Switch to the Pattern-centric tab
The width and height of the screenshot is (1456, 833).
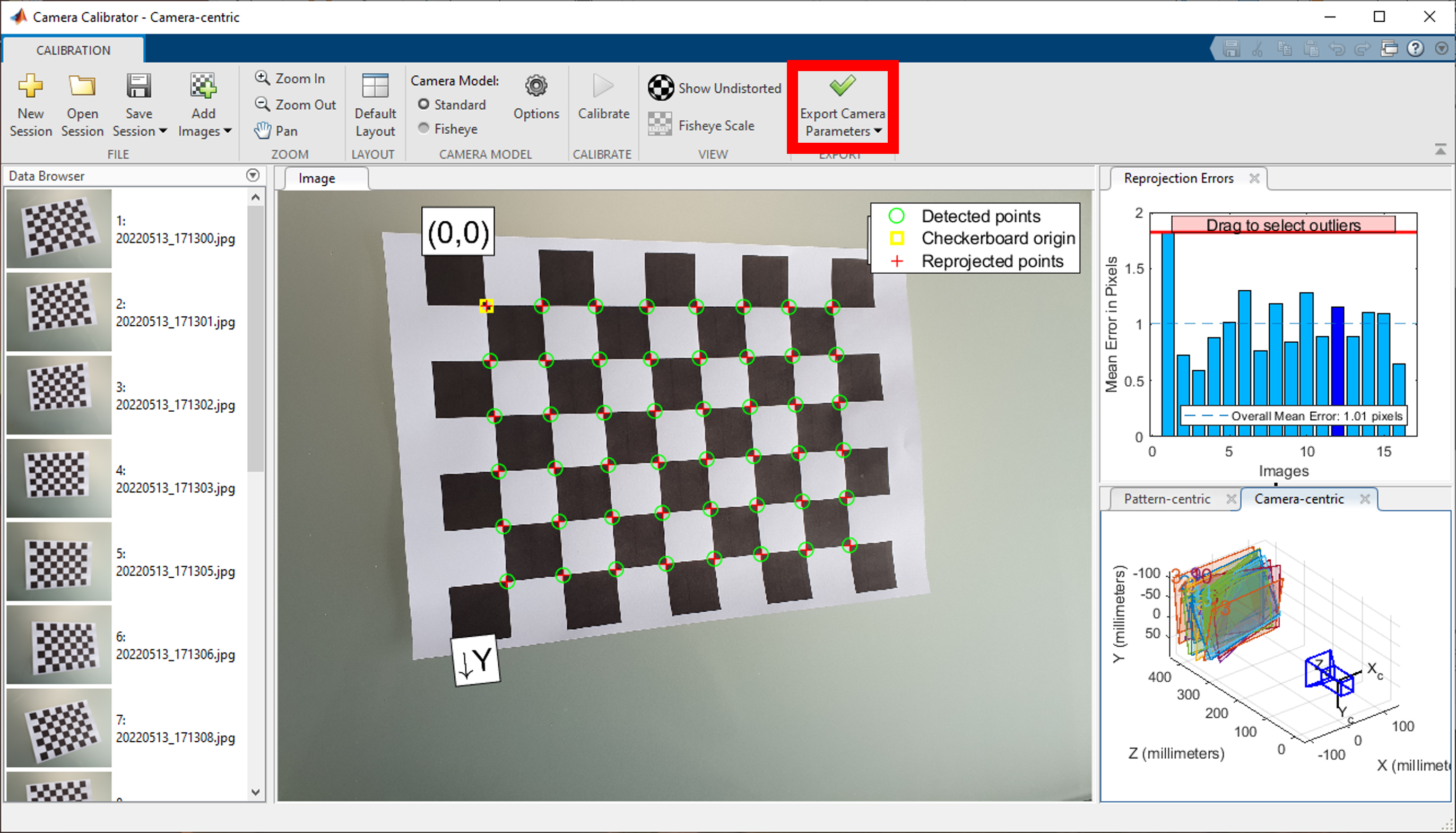(1166, 499)
